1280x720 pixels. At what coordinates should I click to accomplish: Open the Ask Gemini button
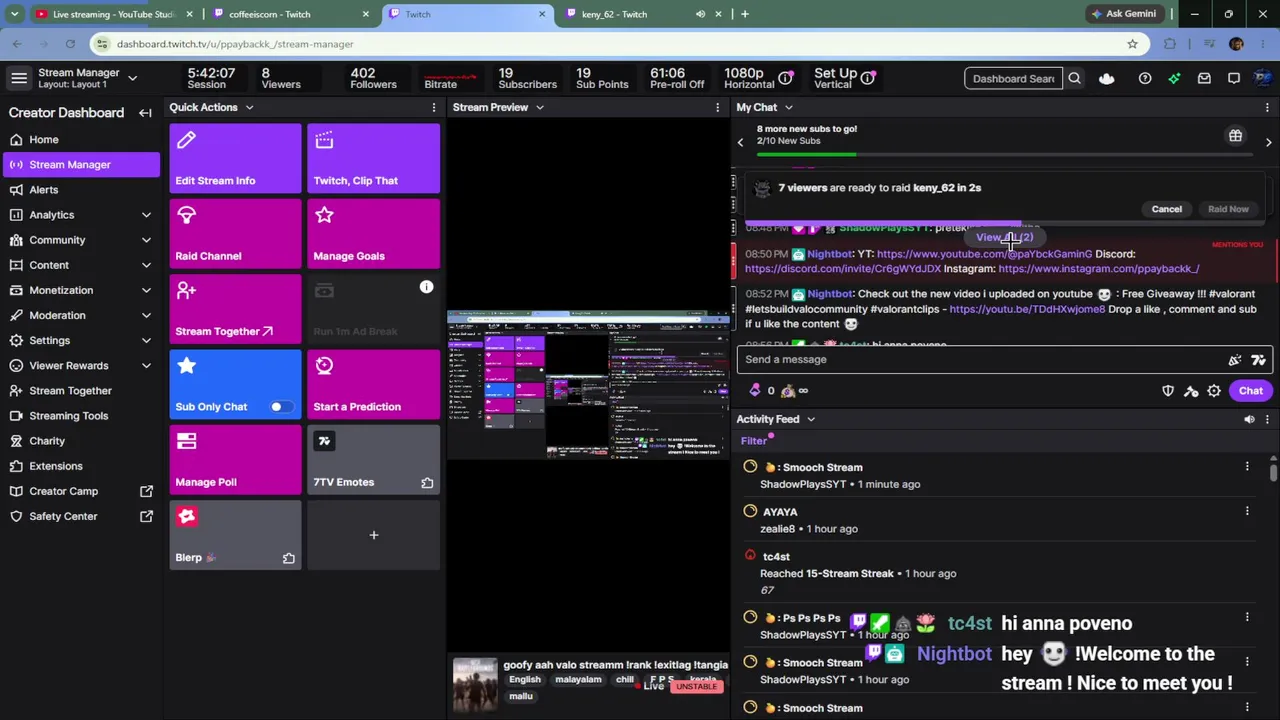point(1124,14)
